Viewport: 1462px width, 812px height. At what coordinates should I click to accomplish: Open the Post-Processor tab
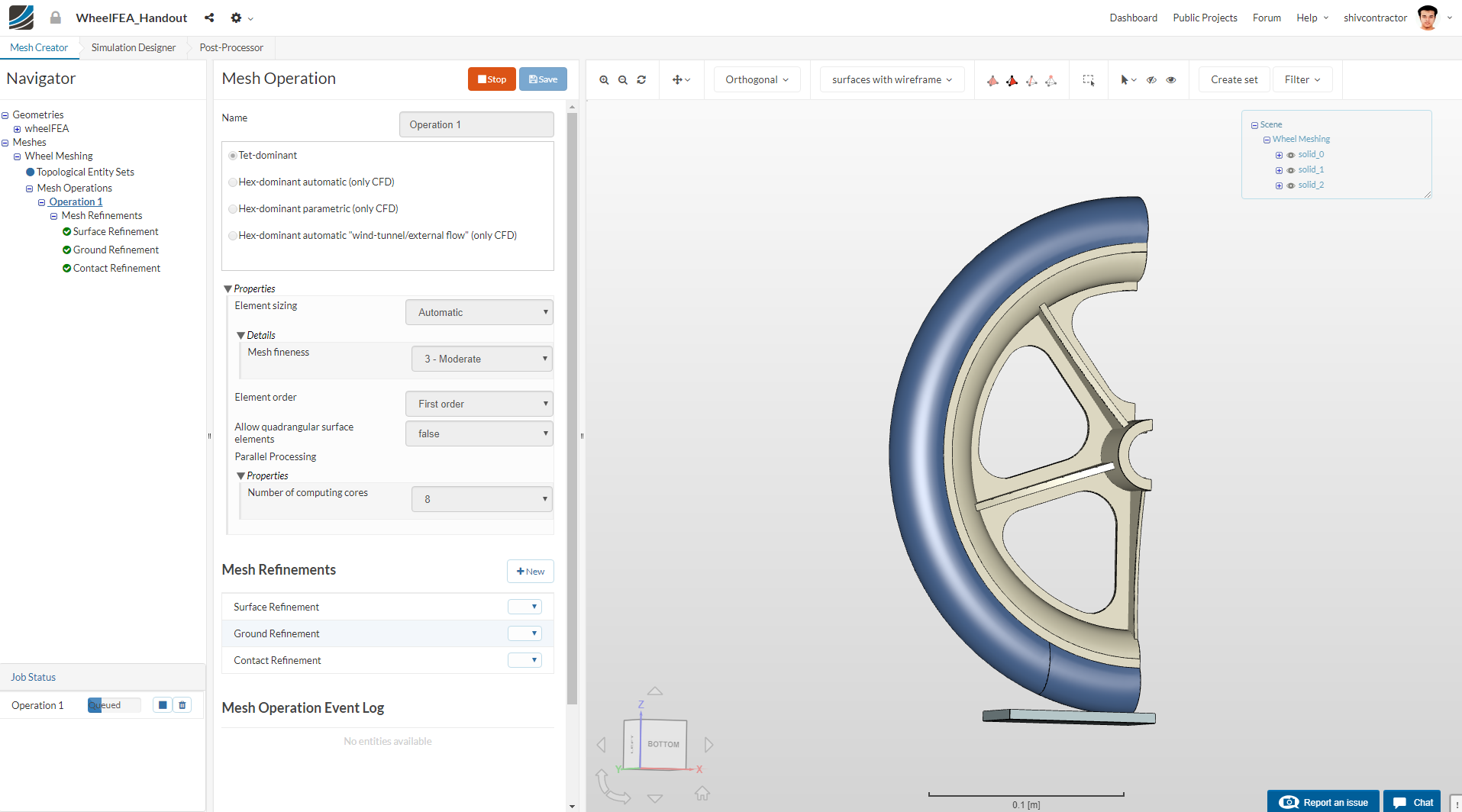pos(231,48)
